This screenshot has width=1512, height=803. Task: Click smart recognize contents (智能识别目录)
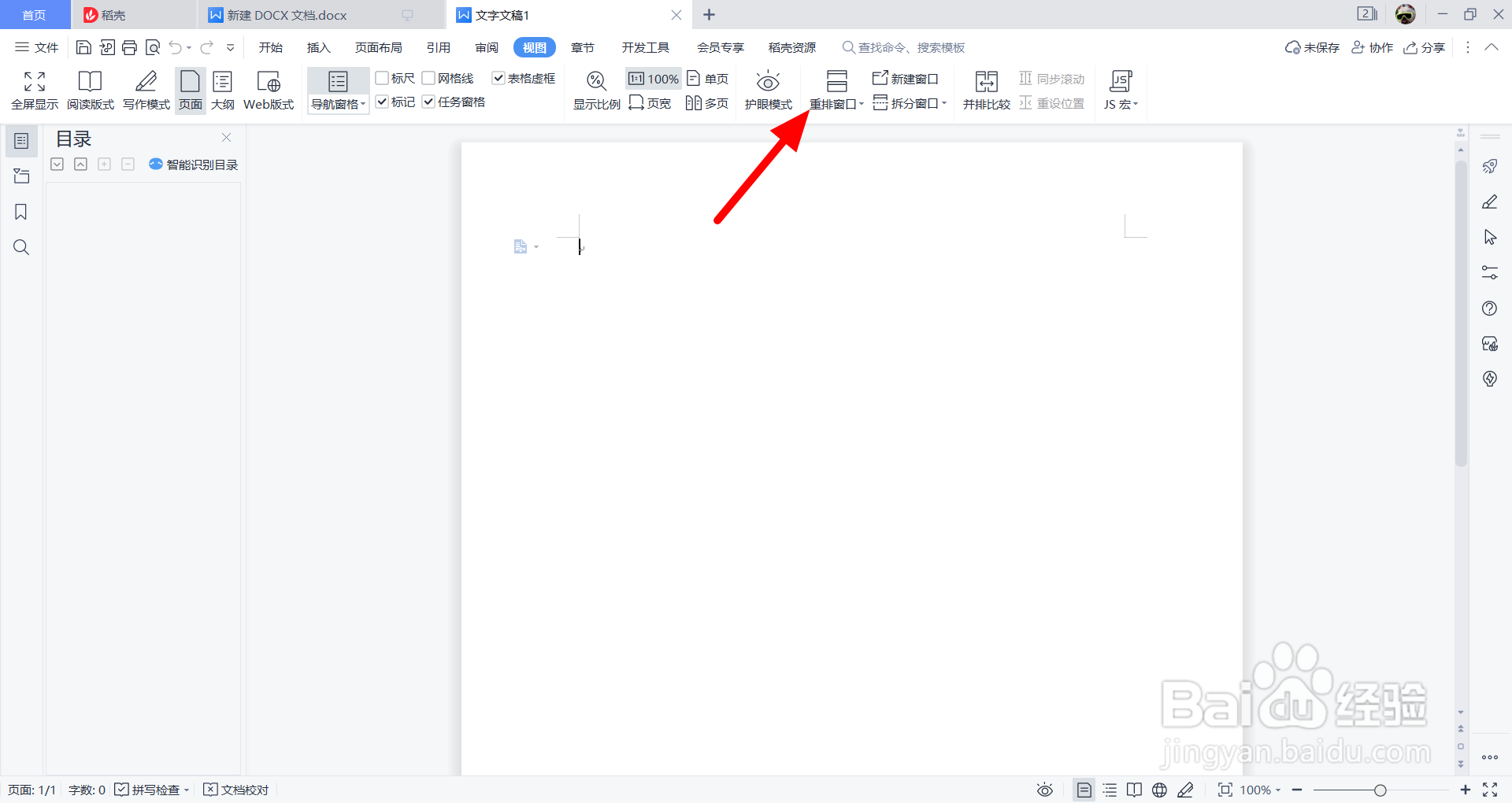(x=193, y=164)
